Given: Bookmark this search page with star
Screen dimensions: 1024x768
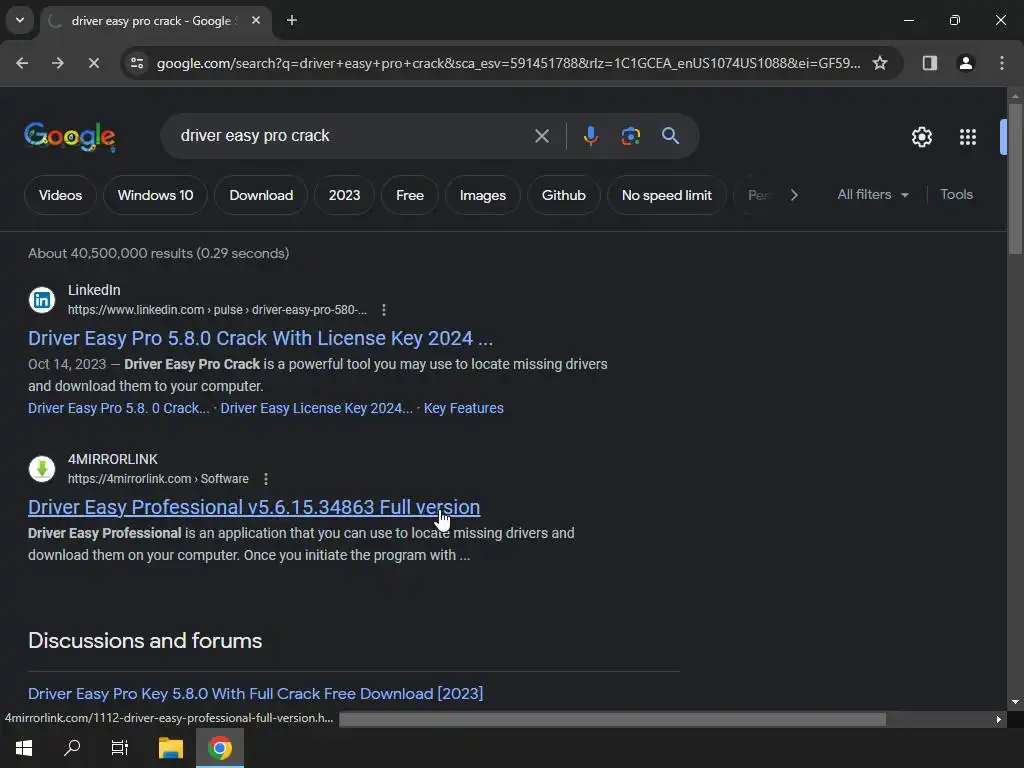Looking at the screenshot, I should 880,63.
